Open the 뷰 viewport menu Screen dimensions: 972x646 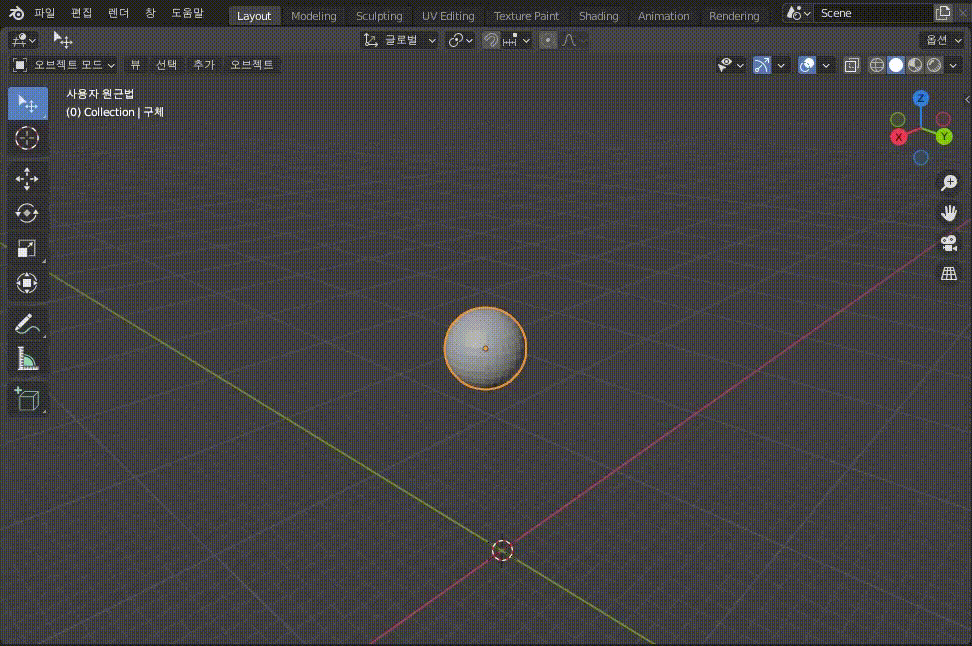tap(135, 64)
